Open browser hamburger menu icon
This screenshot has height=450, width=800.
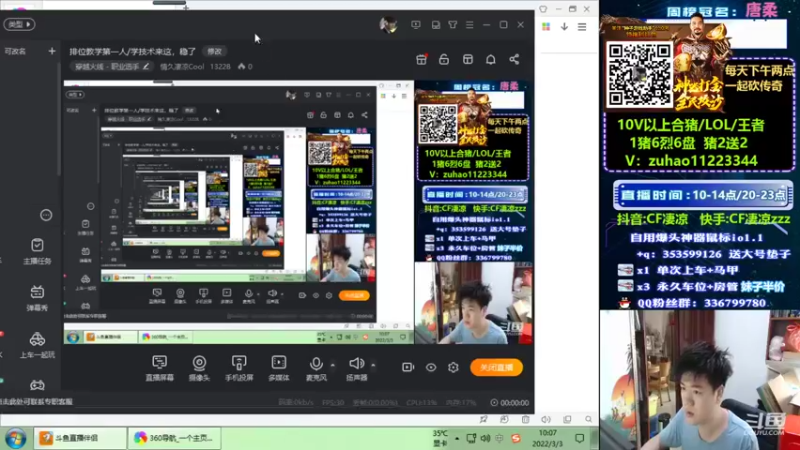click(582, 27)
